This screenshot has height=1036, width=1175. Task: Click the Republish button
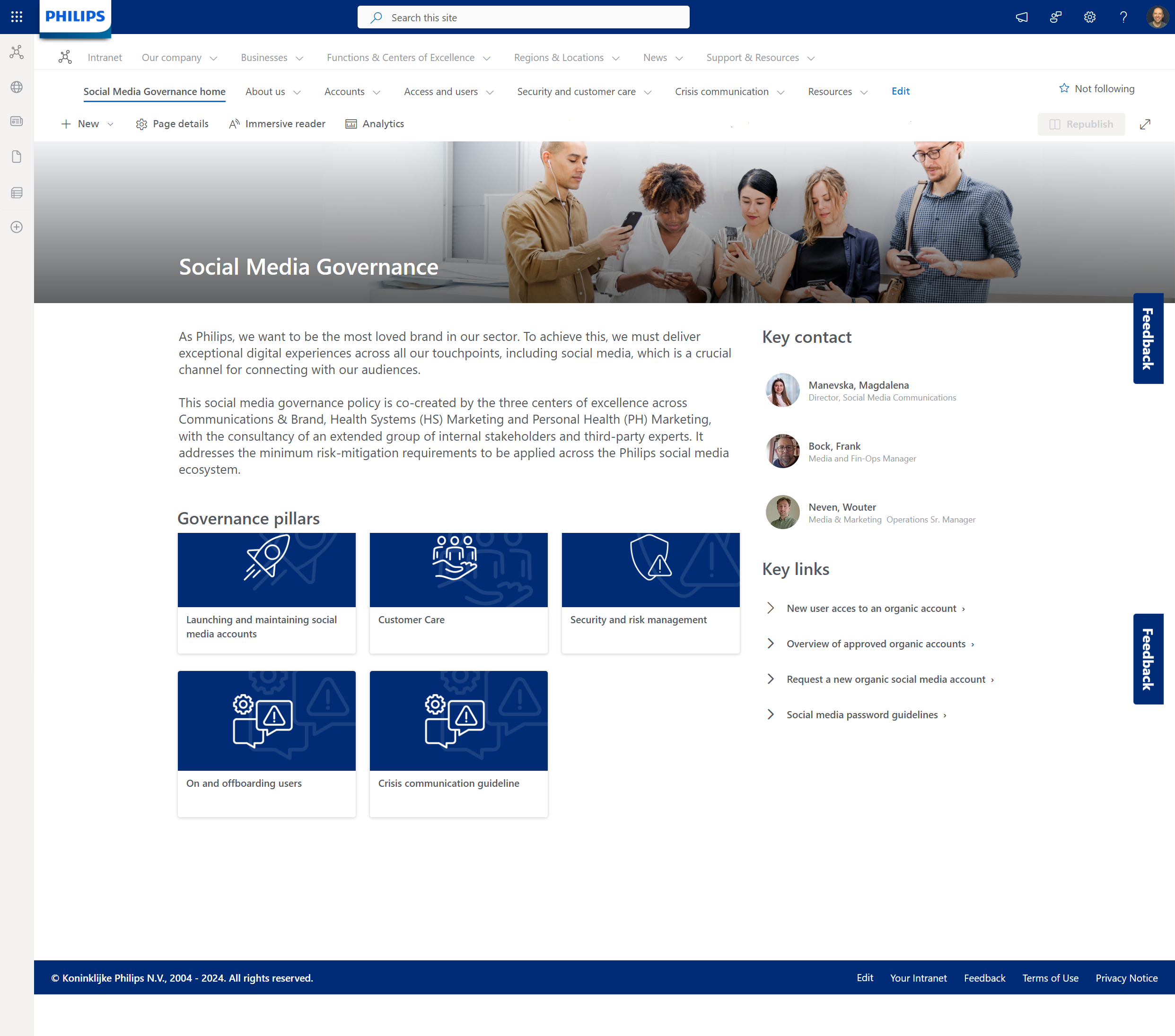(1081, 124)
